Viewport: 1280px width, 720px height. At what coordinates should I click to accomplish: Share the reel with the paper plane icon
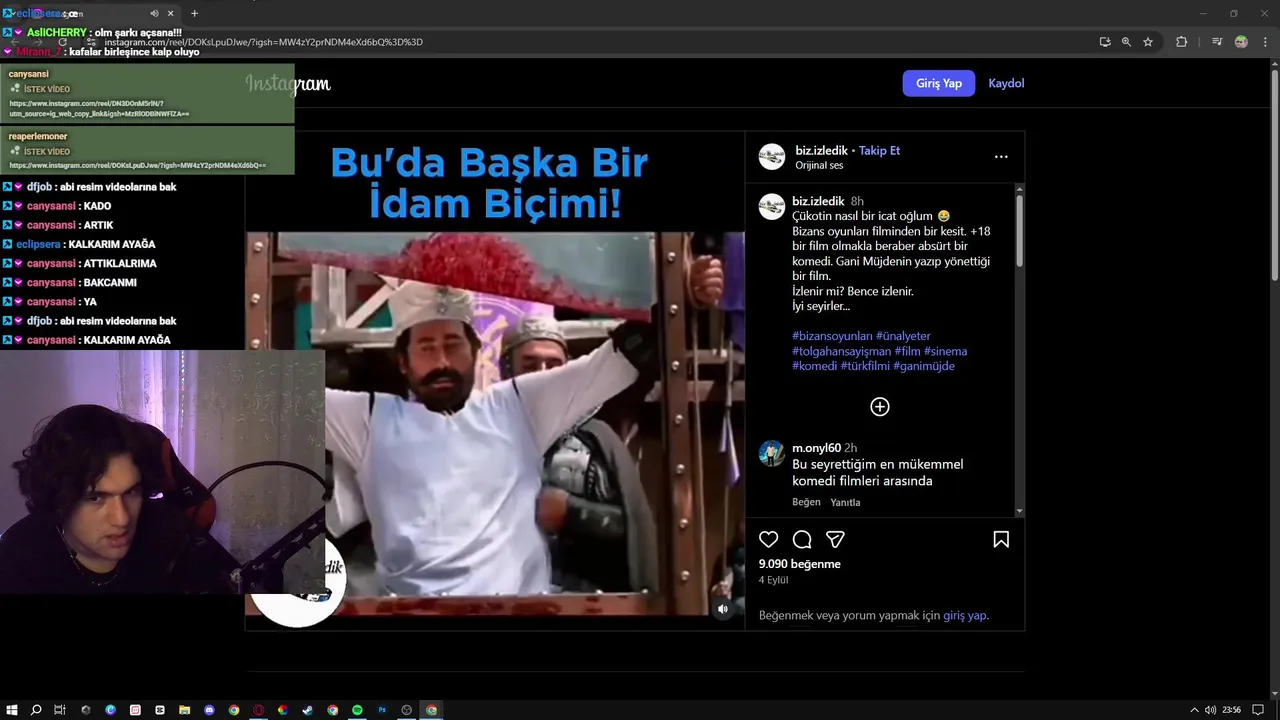(x=835, y=540)
